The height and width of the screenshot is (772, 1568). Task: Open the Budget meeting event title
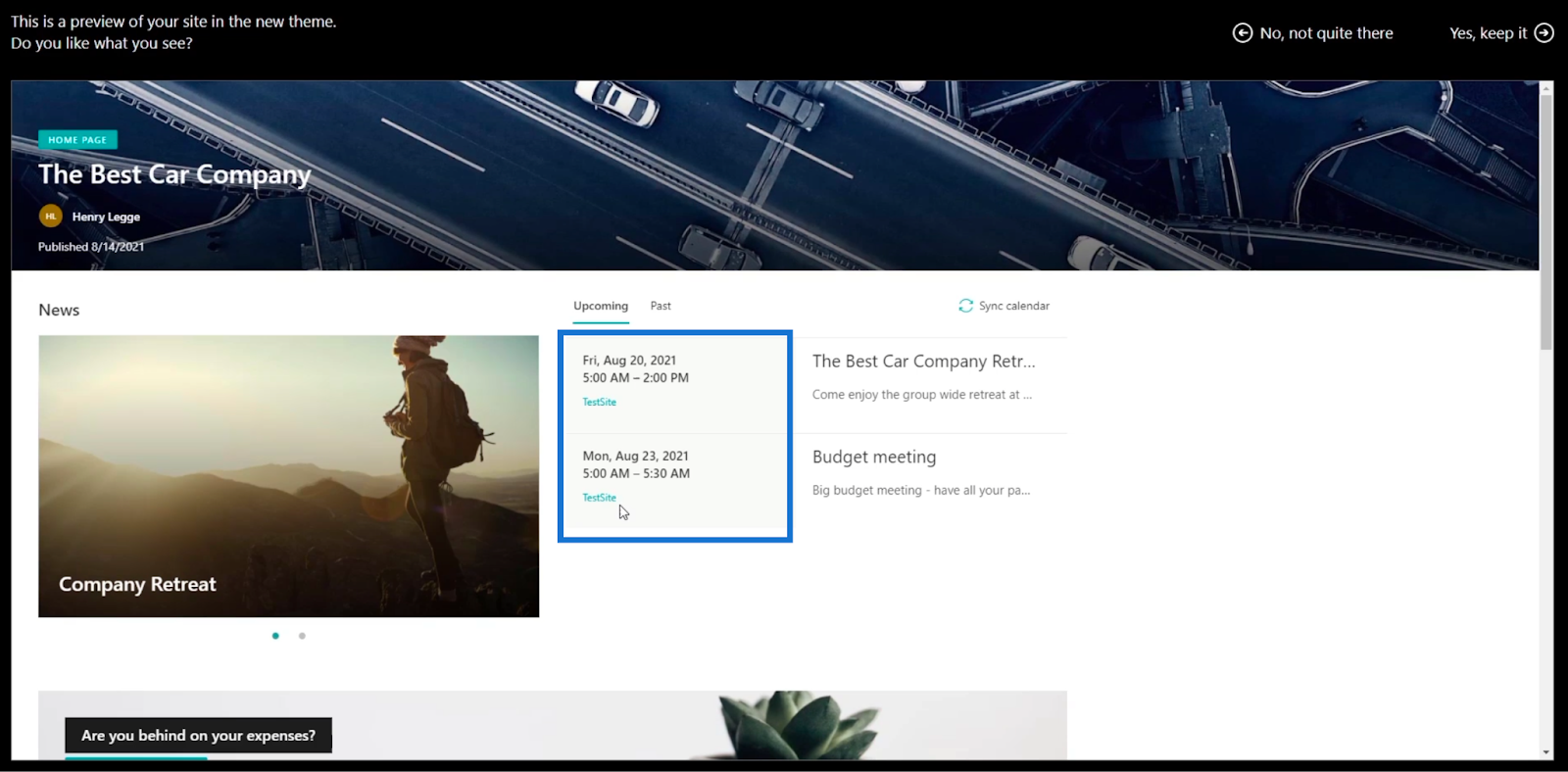tap(874, 458)
